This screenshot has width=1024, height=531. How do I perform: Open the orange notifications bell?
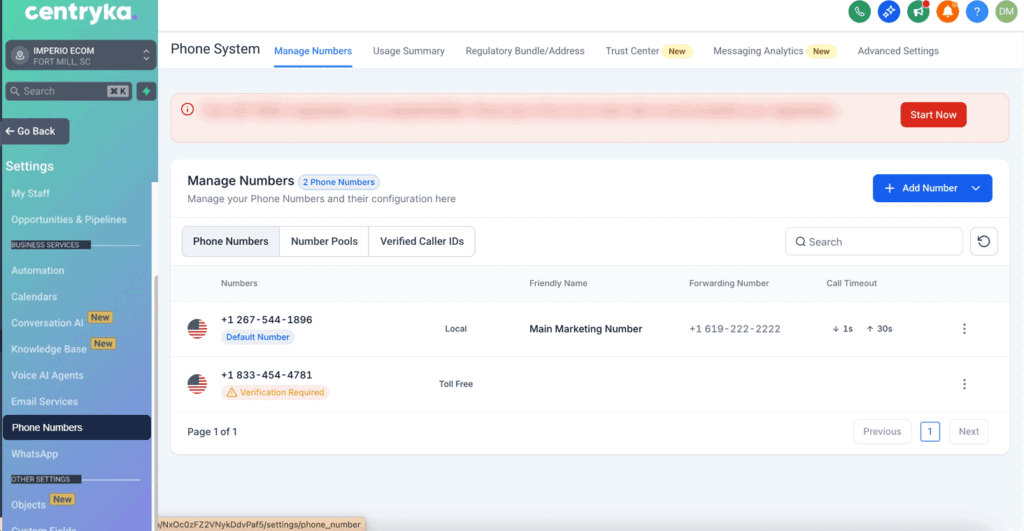coord(947,12)
